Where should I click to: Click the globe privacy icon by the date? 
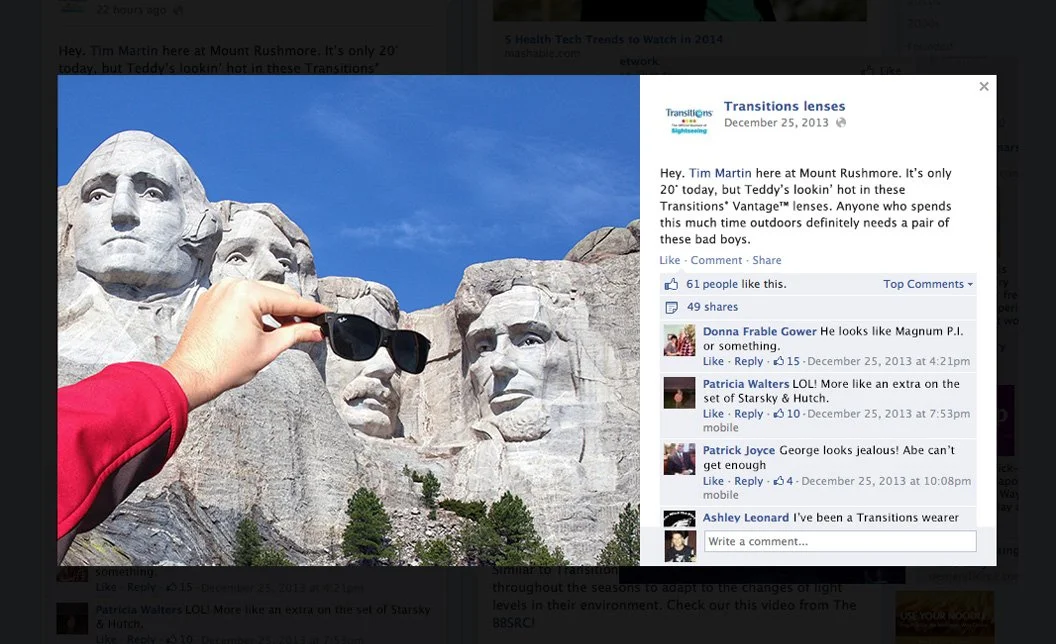pyautogui.click(x=840, y=123)
